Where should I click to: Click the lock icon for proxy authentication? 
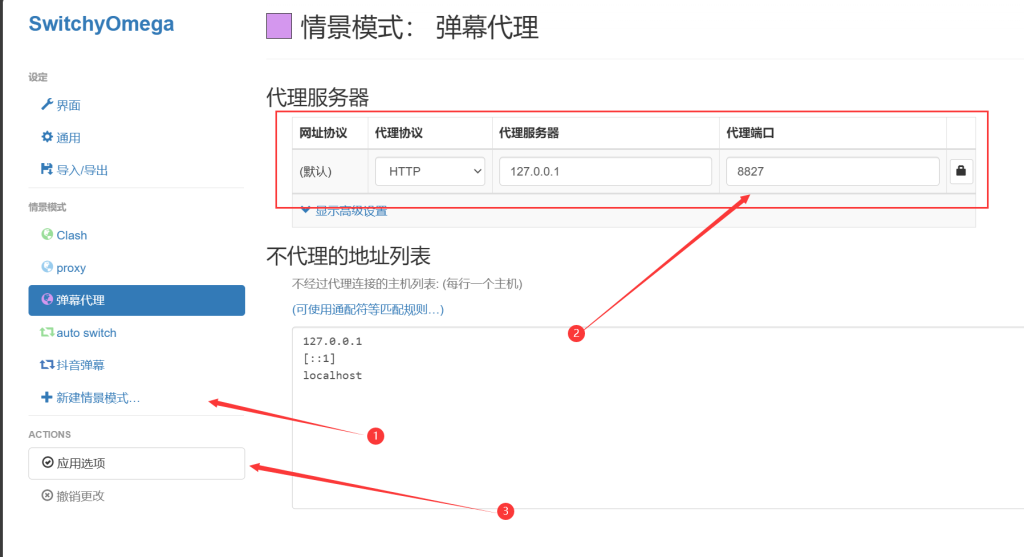[961, 171]
